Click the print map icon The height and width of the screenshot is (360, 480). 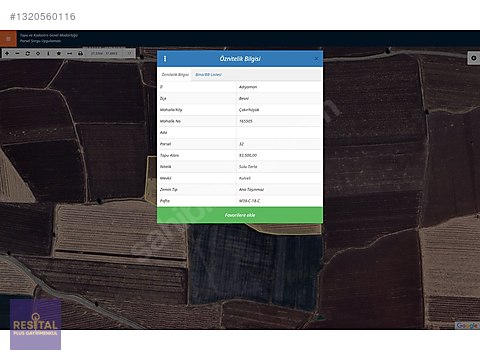click(80, 53)
